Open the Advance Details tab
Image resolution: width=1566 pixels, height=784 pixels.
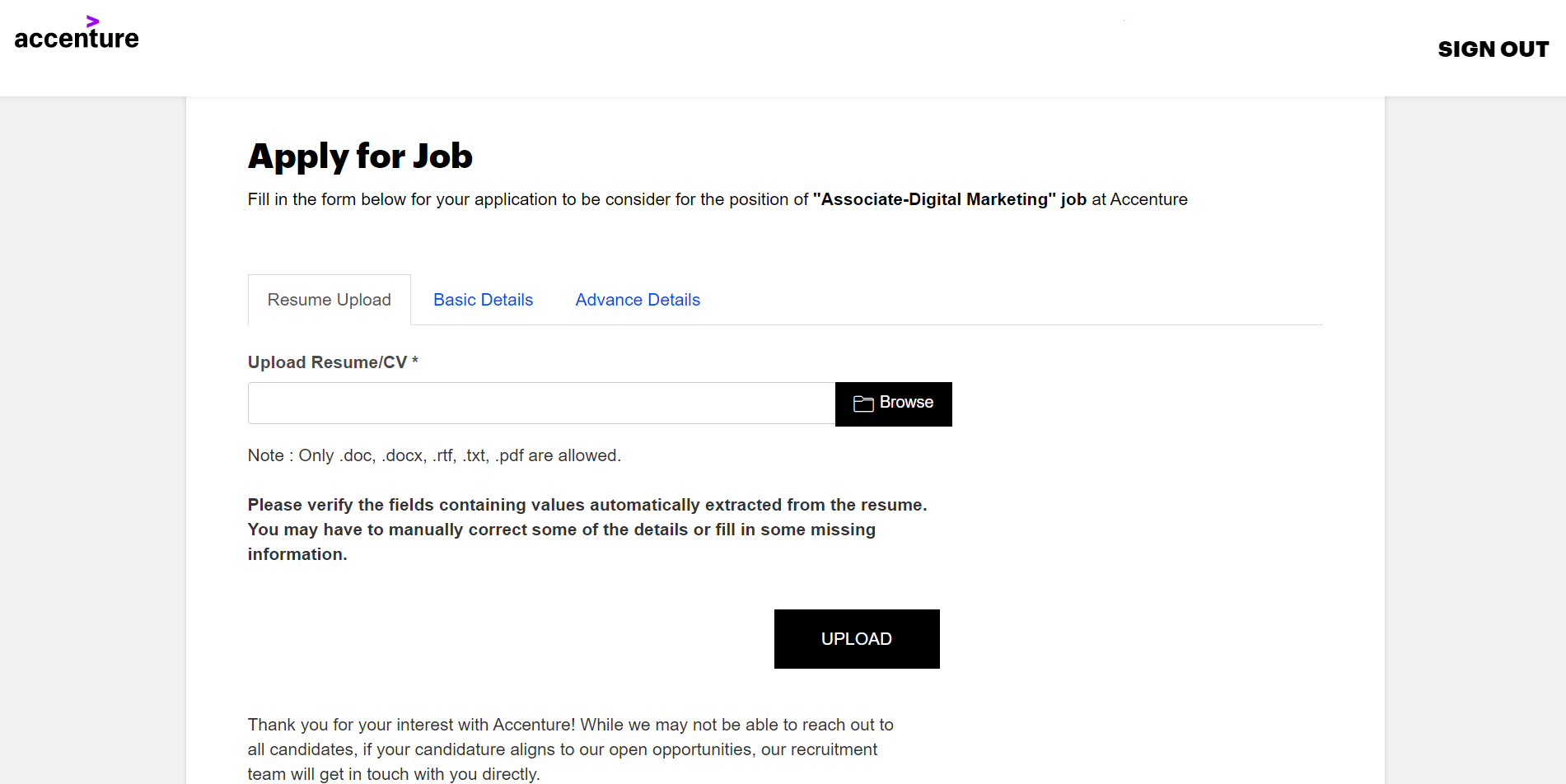(x=638, y=300)
